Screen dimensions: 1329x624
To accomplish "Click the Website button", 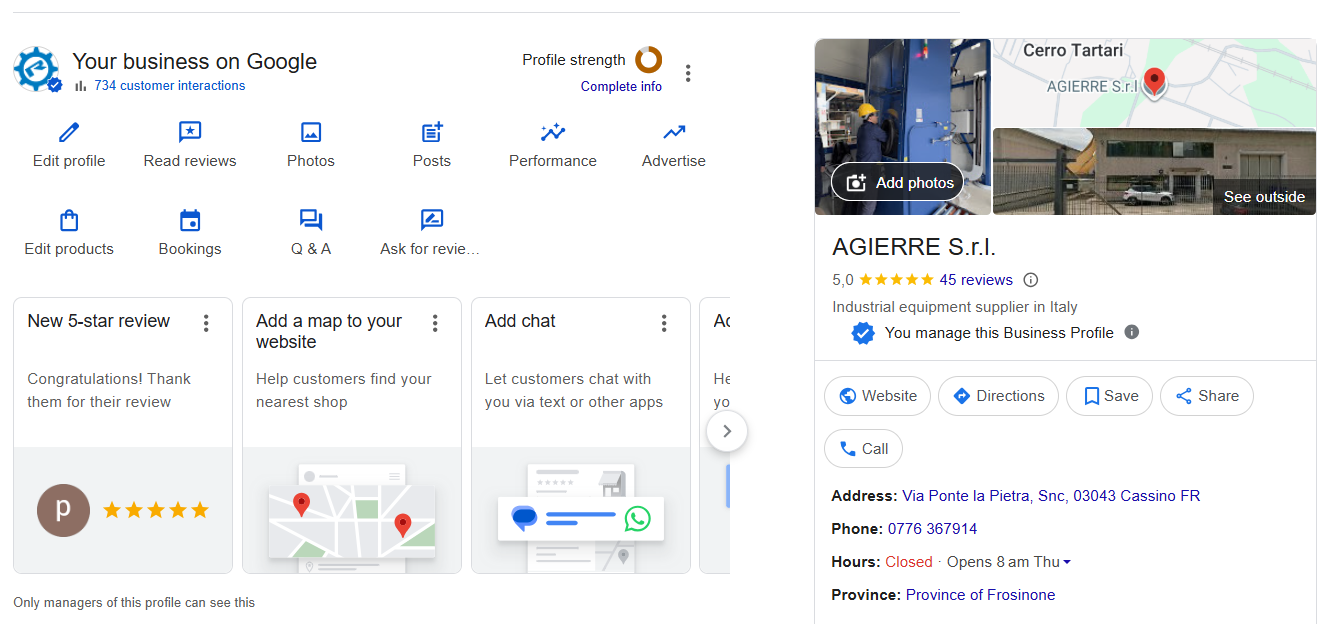I will point(877,396).
